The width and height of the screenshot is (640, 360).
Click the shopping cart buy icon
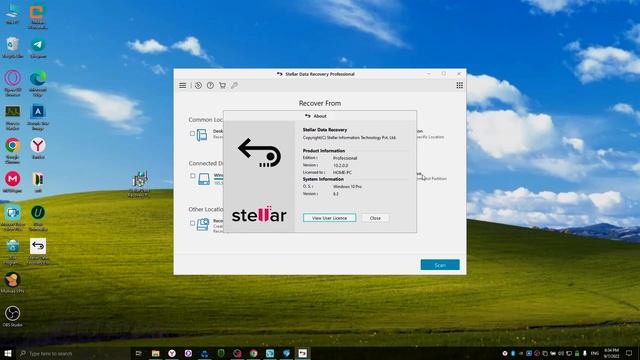(222, 85)
